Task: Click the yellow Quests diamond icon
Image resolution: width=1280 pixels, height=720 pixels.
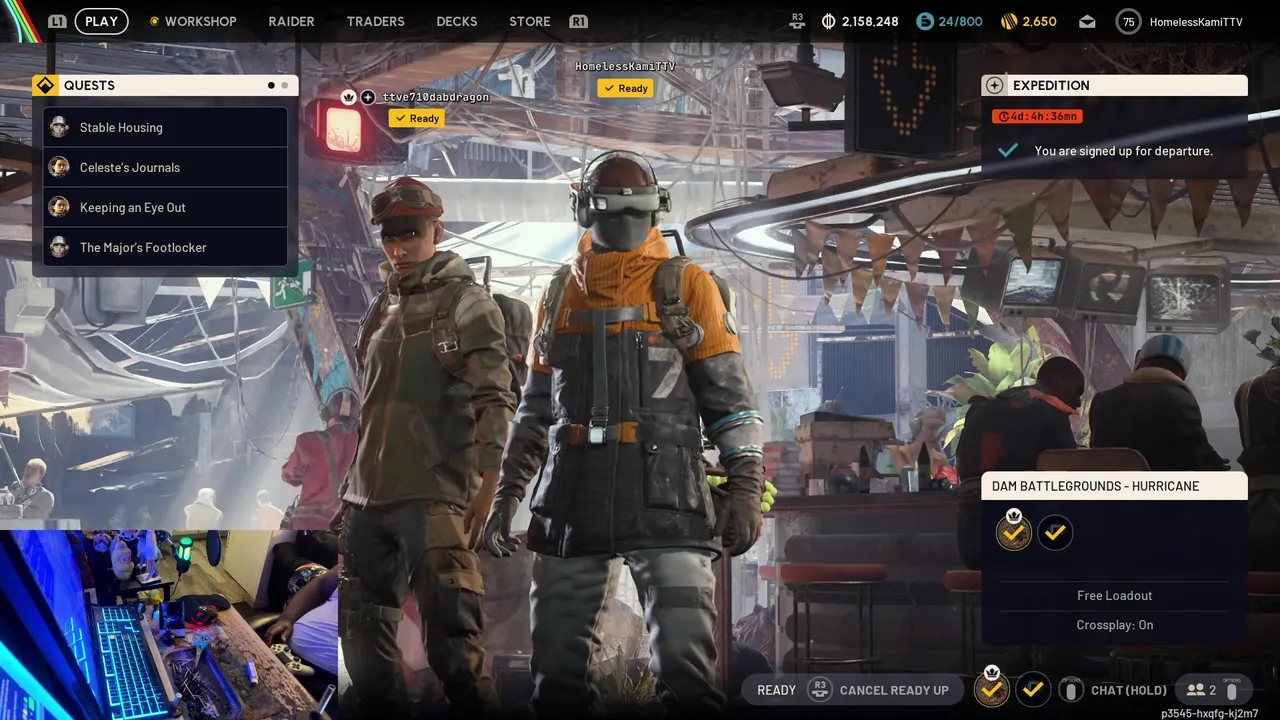Action: click(45, 85)
